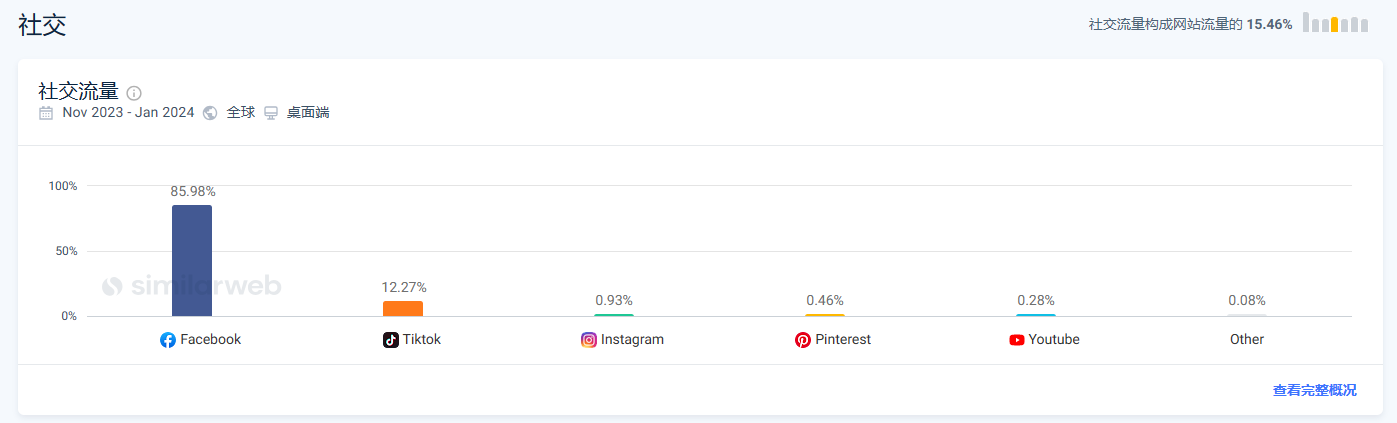
Task: Open the 查看完整概况 link
Action: pos(1315,391)
